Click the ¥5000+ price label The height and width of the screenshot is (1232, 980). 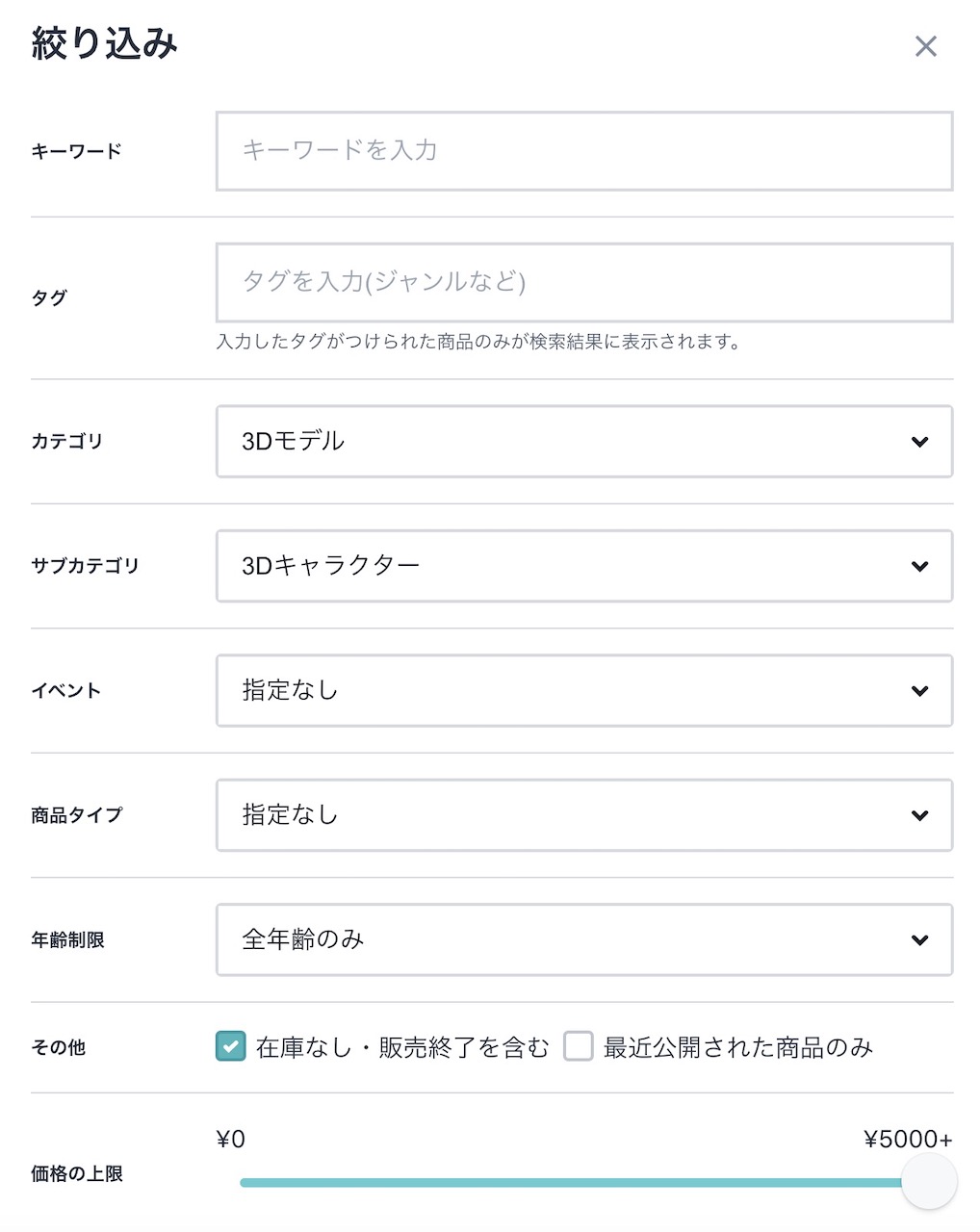(x=909, y=1139)
